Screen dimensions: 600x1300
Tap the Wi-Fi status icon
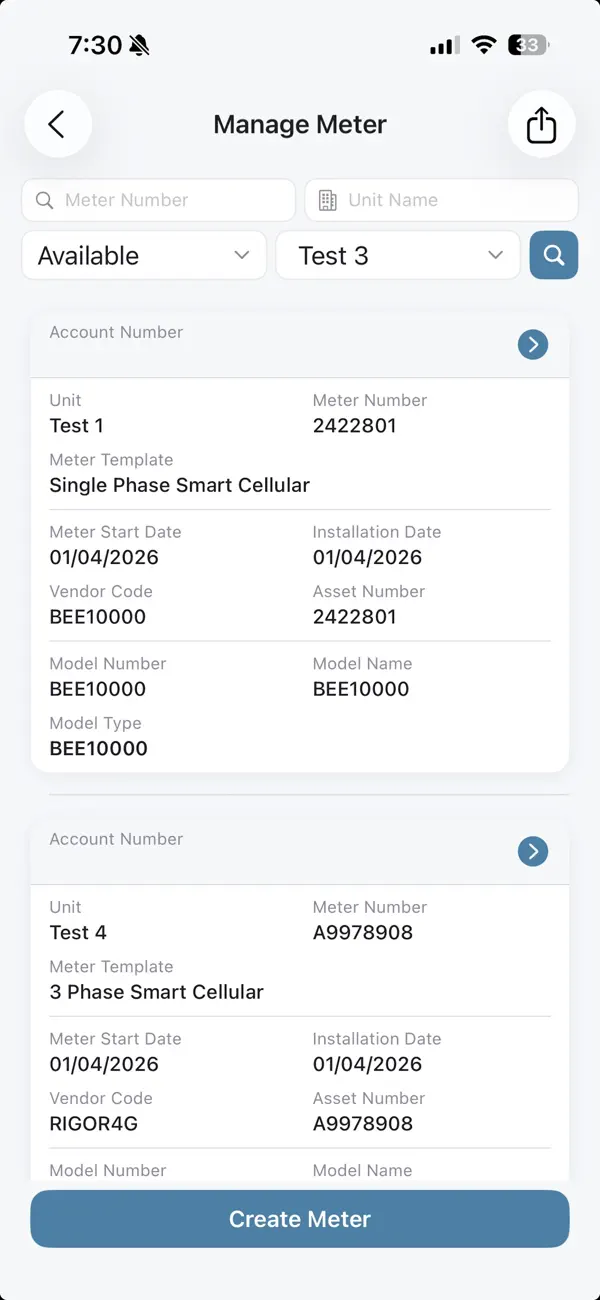pos(484,45)
